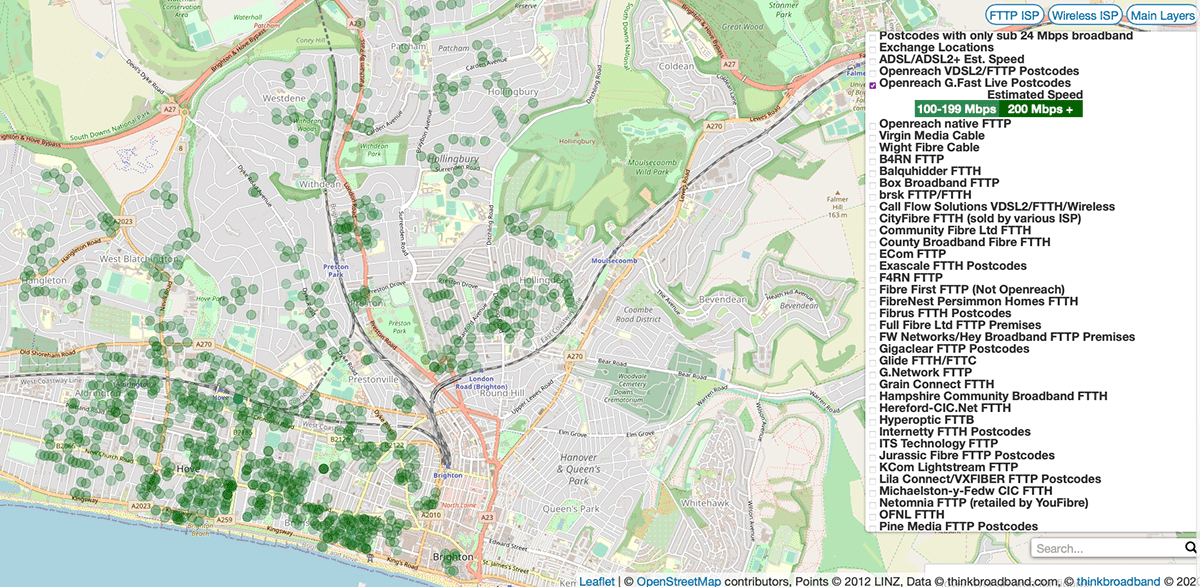Enable the Jurassic Fibre FTTP Postcodes layer

click(873, 457)
